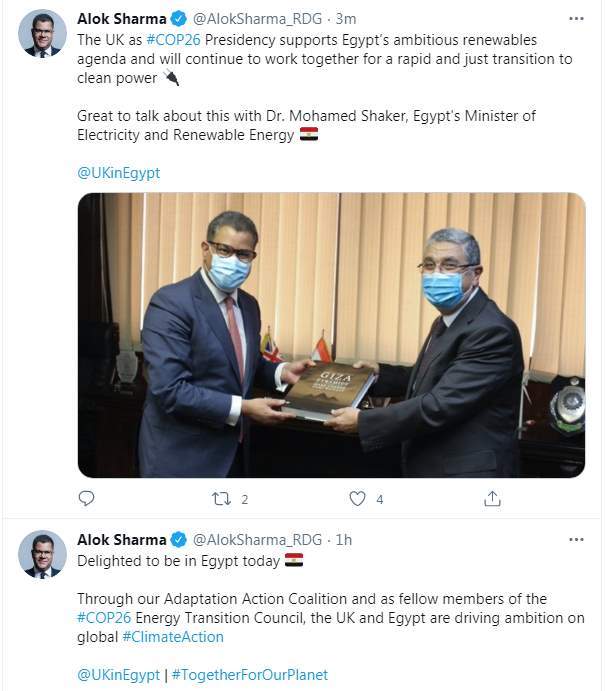Open the share icon under the photo tweet
Screen dimensions: 606x691
click(492, 499)
